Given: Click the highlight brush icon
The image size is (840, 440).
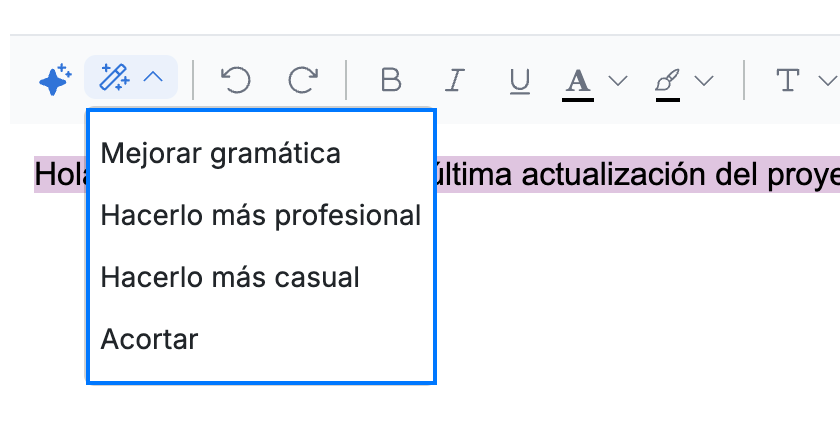Looking at the screenshot, I should point(668,84).
